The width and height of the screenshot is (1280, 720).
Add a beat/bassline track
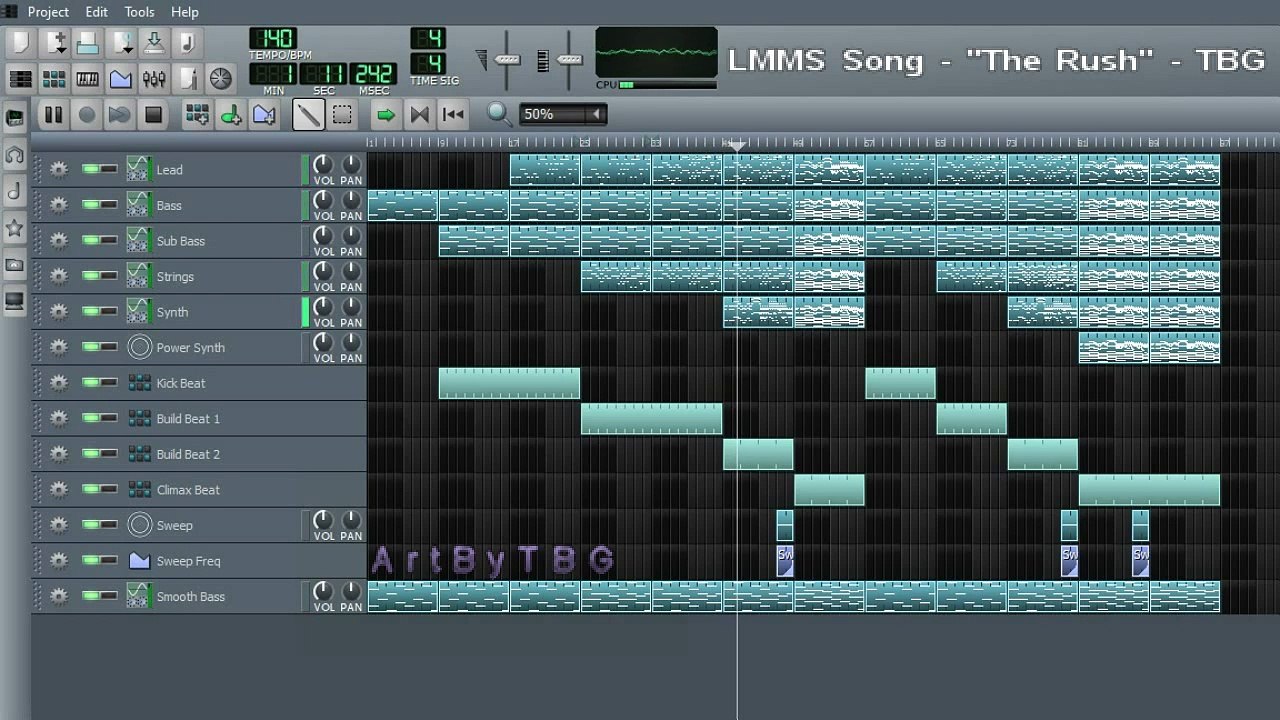(x=197, y=115)
